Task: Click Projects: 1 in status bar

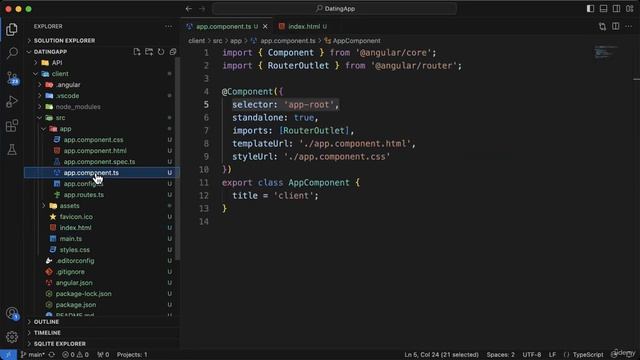Action: [132, 355]
